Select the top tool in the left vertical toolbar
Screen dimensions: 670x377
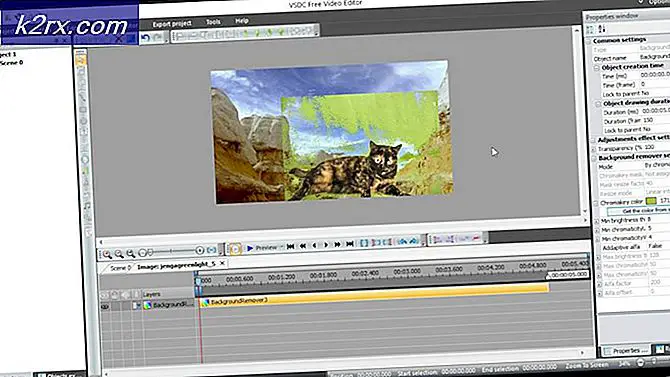pyautogui.click(x=80, y=60)
